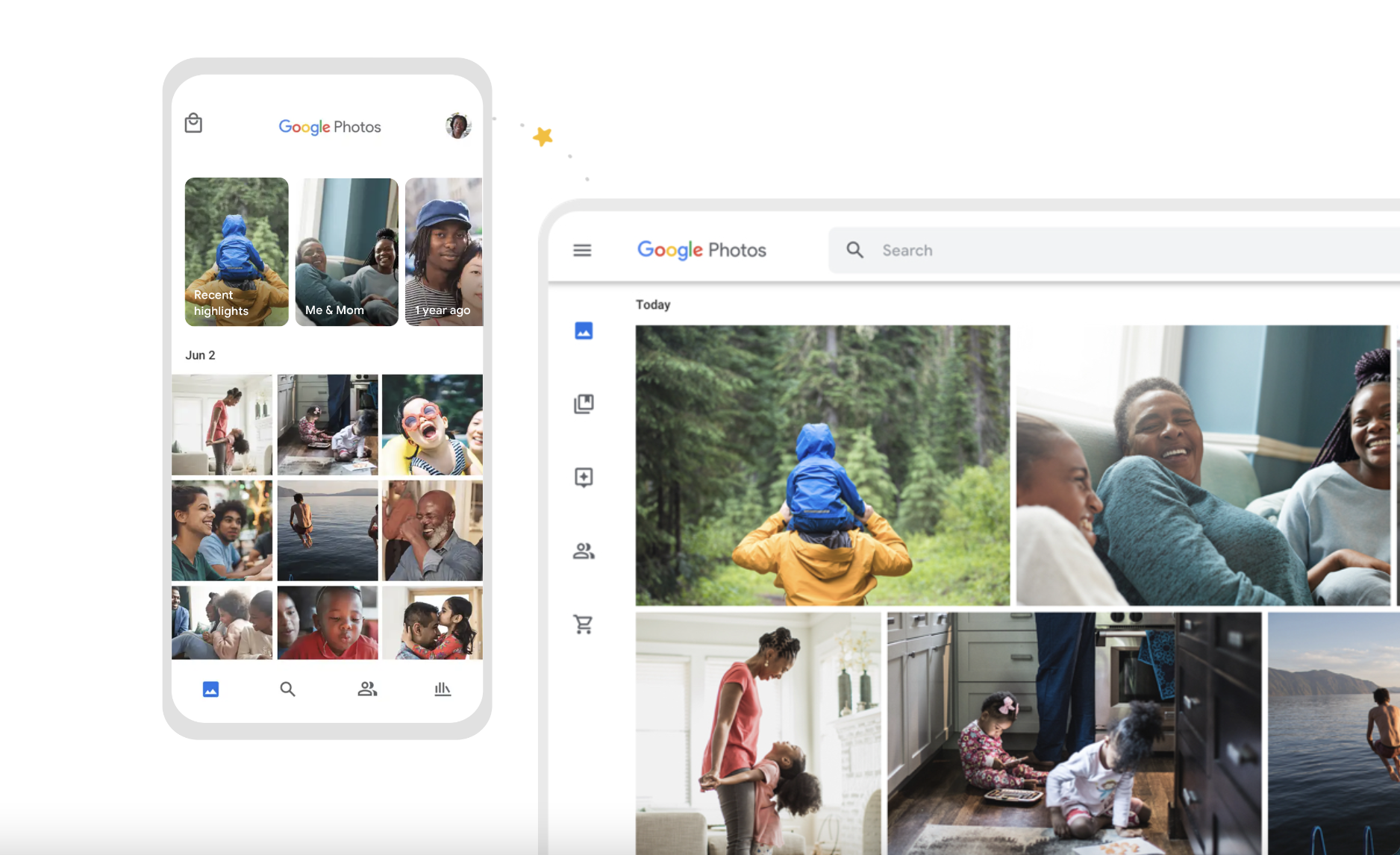Open the Assistant icon in the web sidebar

coord(584,477)
